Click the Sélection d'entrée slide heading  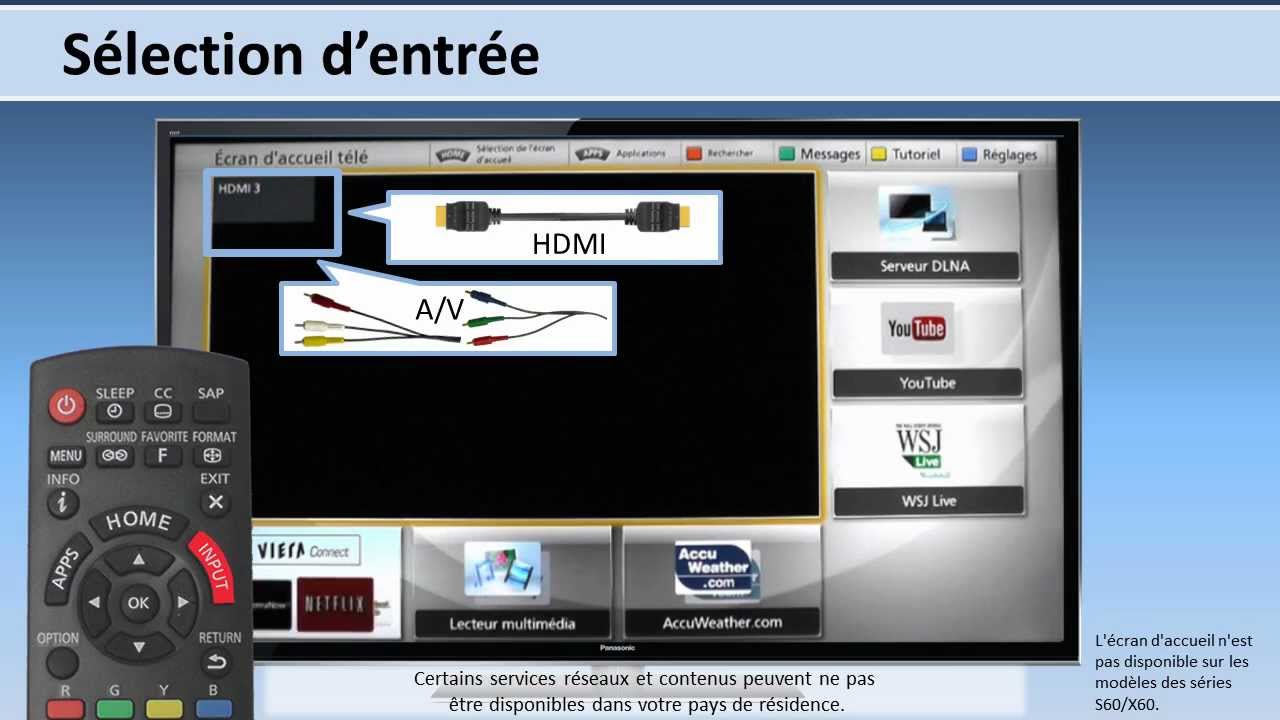[x=300, y=55]
